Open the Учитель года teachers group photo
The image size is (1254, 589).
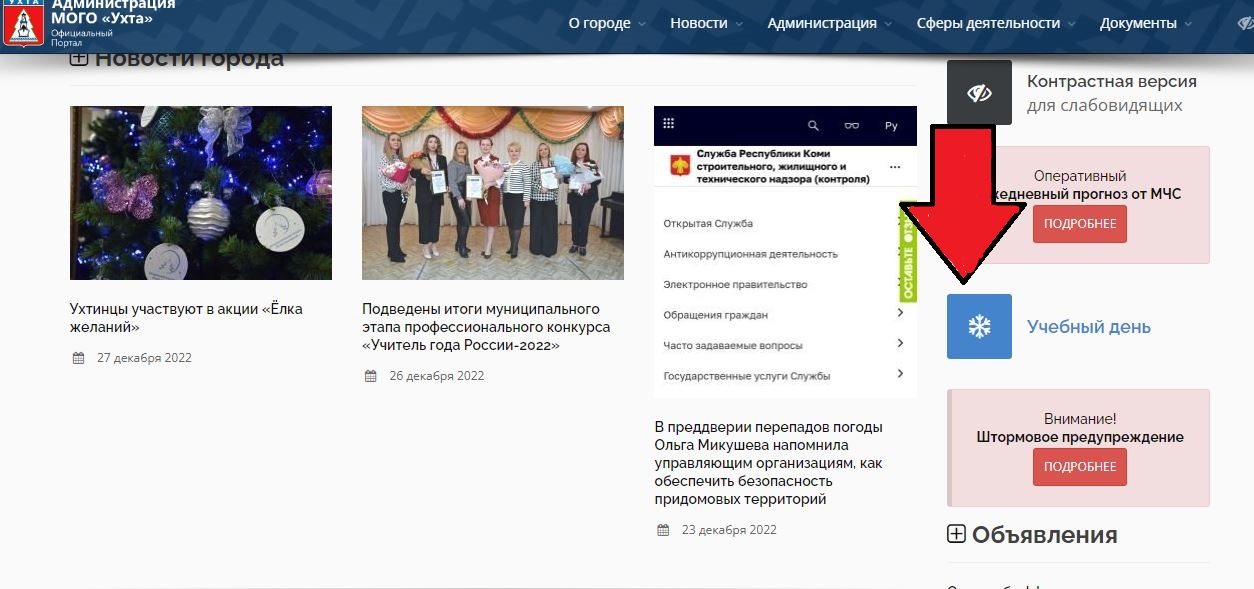point(493,193)
